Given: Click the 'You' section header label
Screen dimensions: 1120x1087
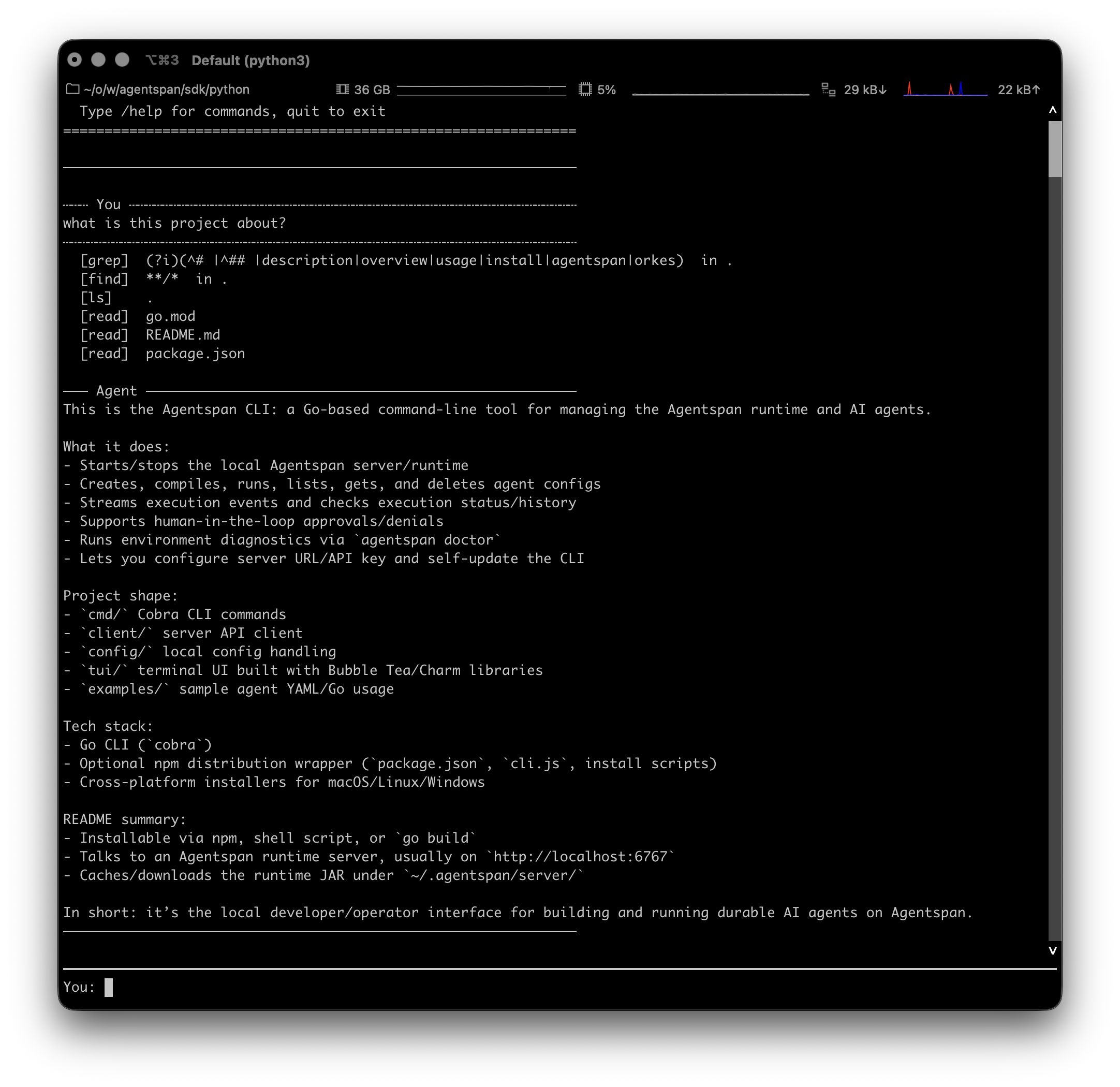Looking at the screenshot, I should pyautogui.click(x=109, y=204).
